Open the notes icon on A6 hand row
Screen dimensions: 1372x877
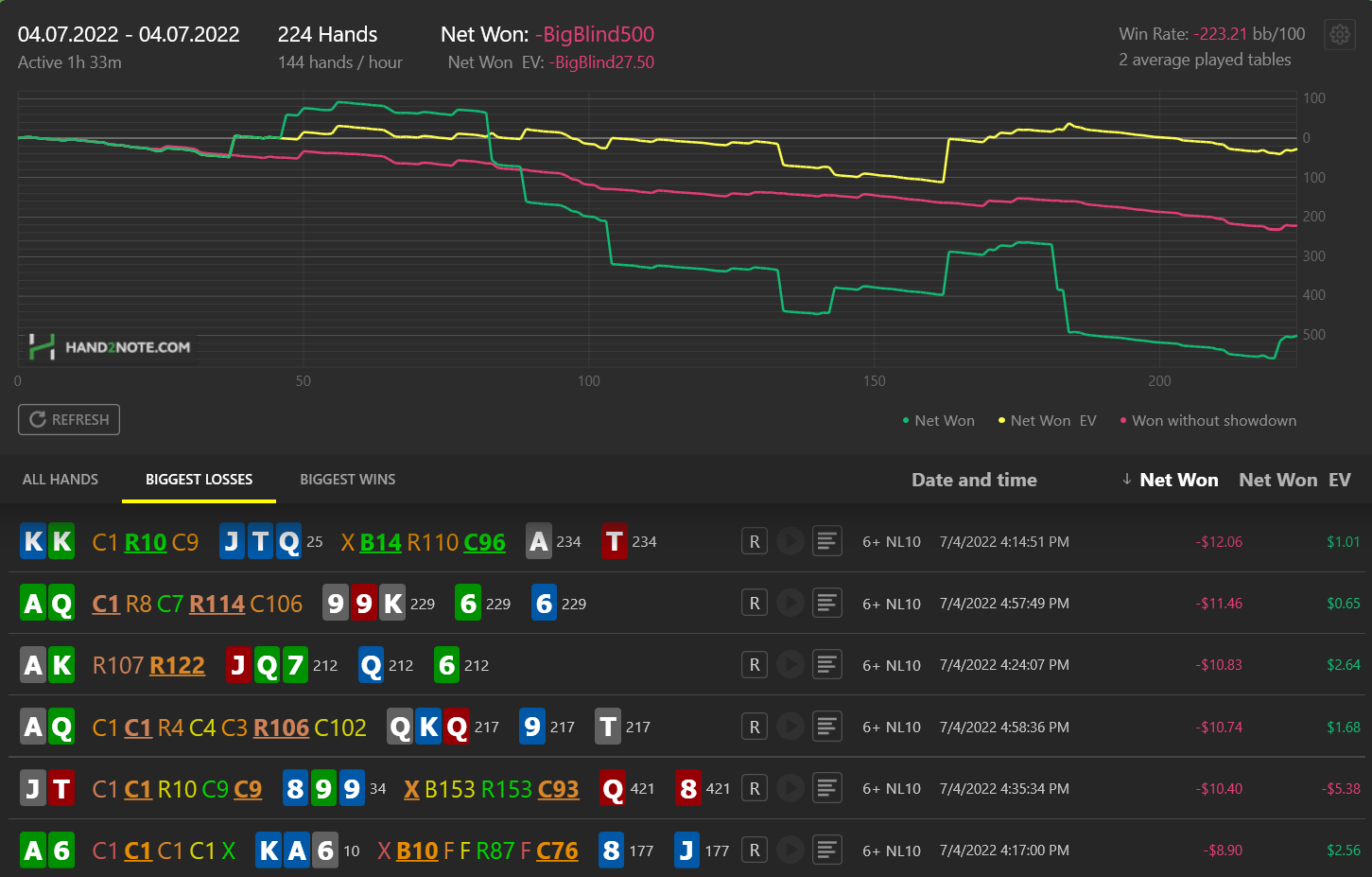pyautogui.click(x=827, y=850)
